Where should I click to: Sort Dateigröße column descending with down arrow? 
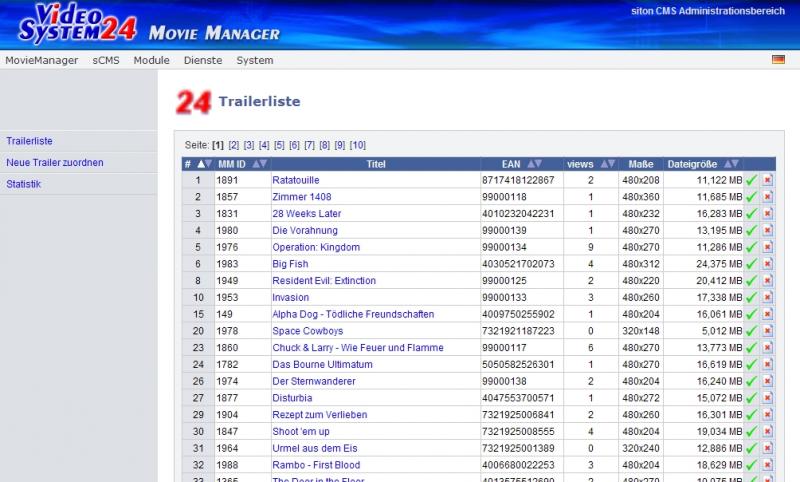click(x=735, y=164)
